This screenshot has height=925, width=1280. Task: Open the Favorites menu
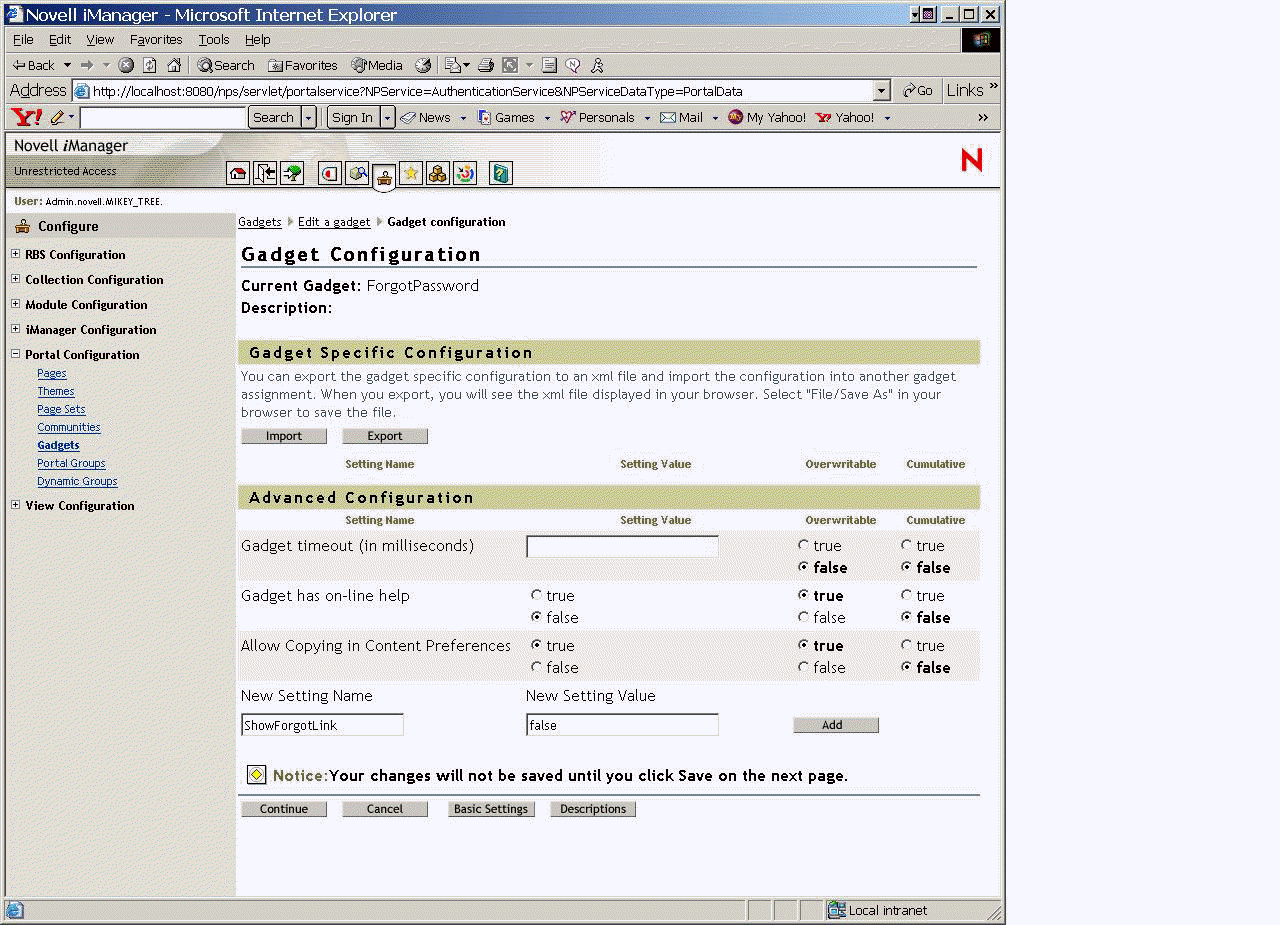point(156,39)
